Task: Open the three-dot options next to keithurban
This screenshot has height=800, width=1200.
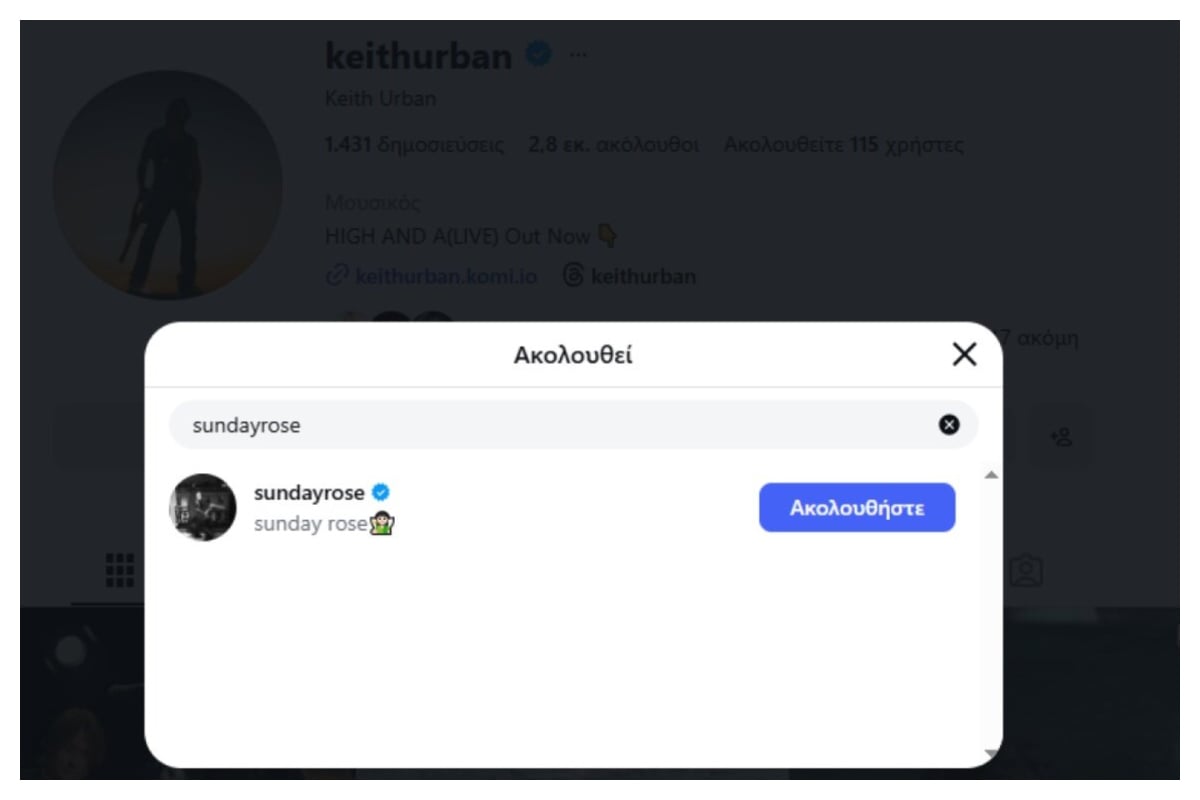Action: [578, 55]
